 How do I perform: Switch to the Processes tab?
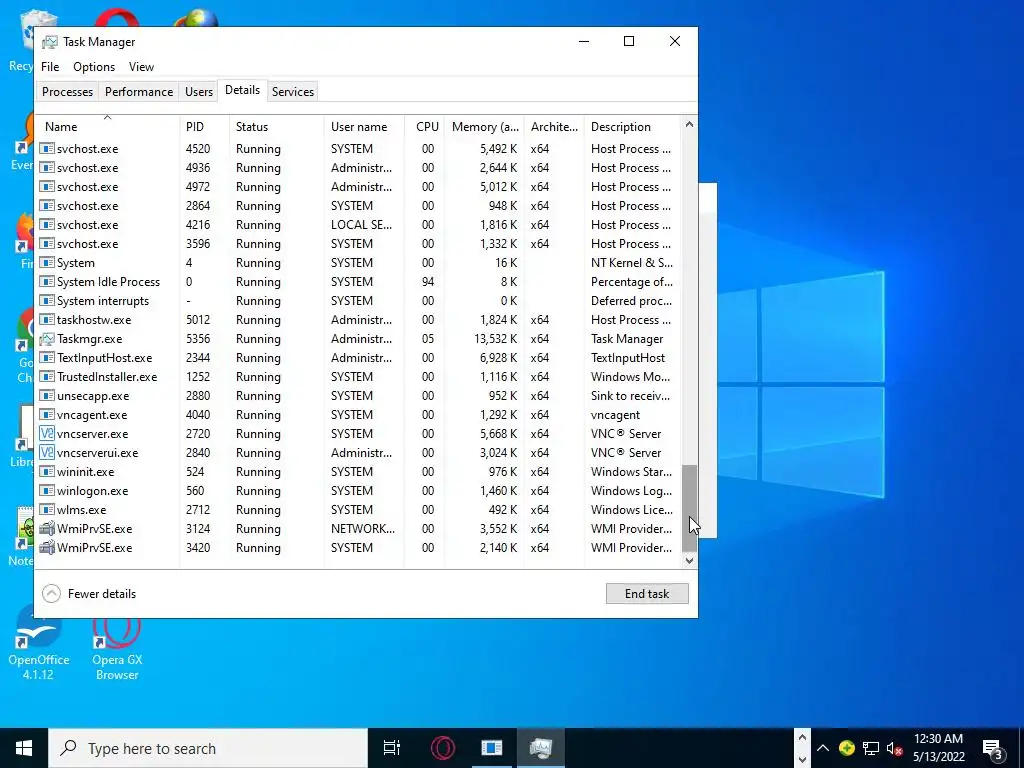pyautogui.click(x=67, y=91)
